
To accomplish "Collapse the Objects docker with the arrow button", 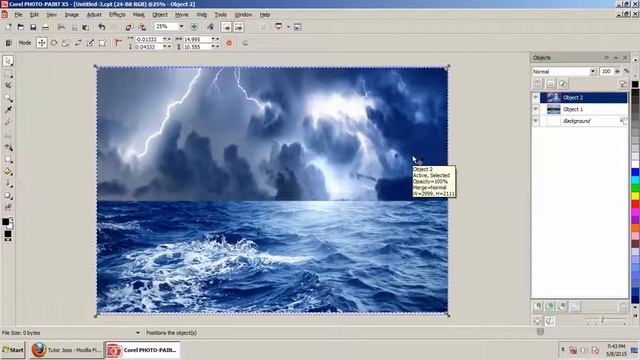I will coord(616,58).
